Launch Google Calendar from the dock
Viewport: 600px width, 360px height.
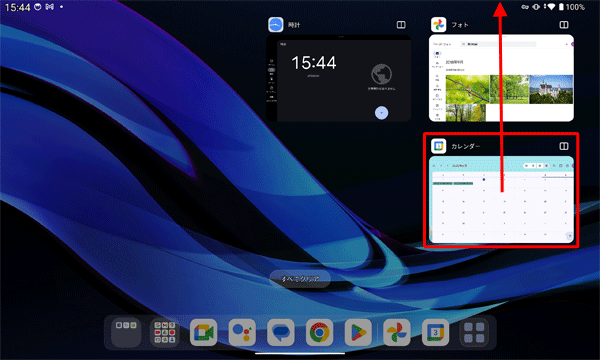(435, 332)
